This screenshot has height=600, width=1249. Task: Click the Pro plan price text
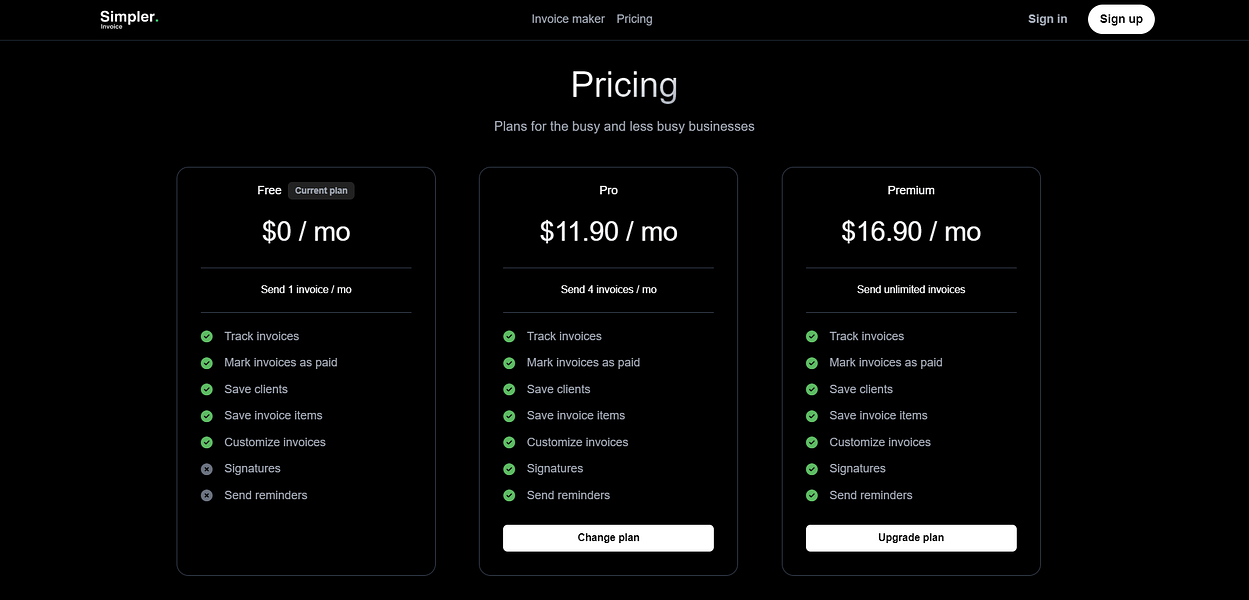point(608,231)
